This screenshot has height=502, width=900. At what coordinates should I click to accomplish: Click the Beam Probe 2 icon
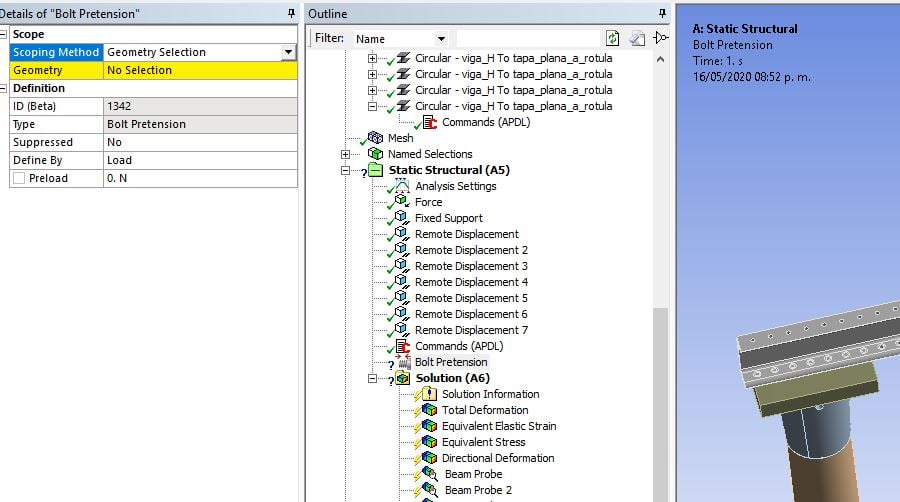tap(430, 489)
